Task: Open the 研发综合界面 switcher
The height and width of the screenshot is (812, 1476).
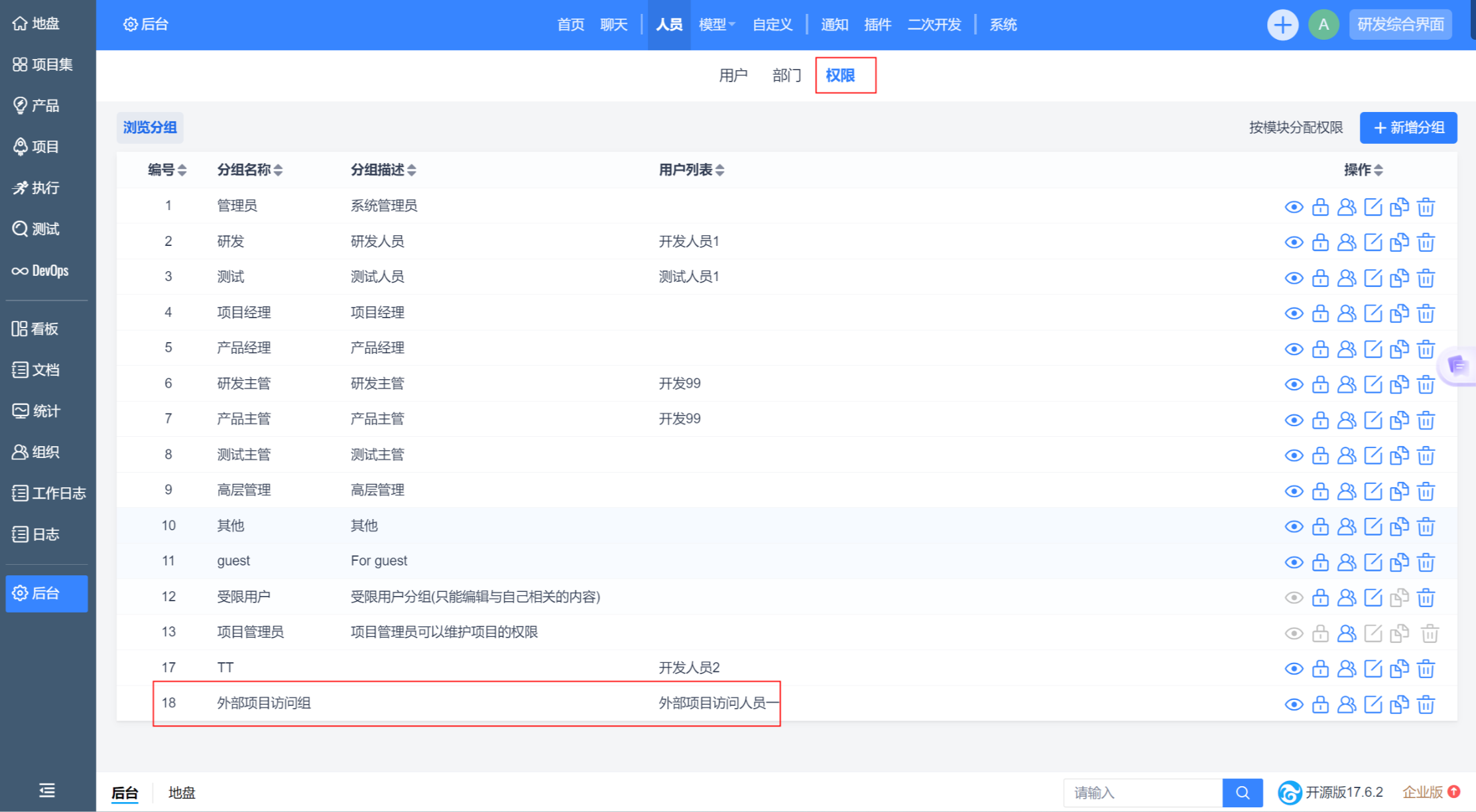Action: [1400, 25]
